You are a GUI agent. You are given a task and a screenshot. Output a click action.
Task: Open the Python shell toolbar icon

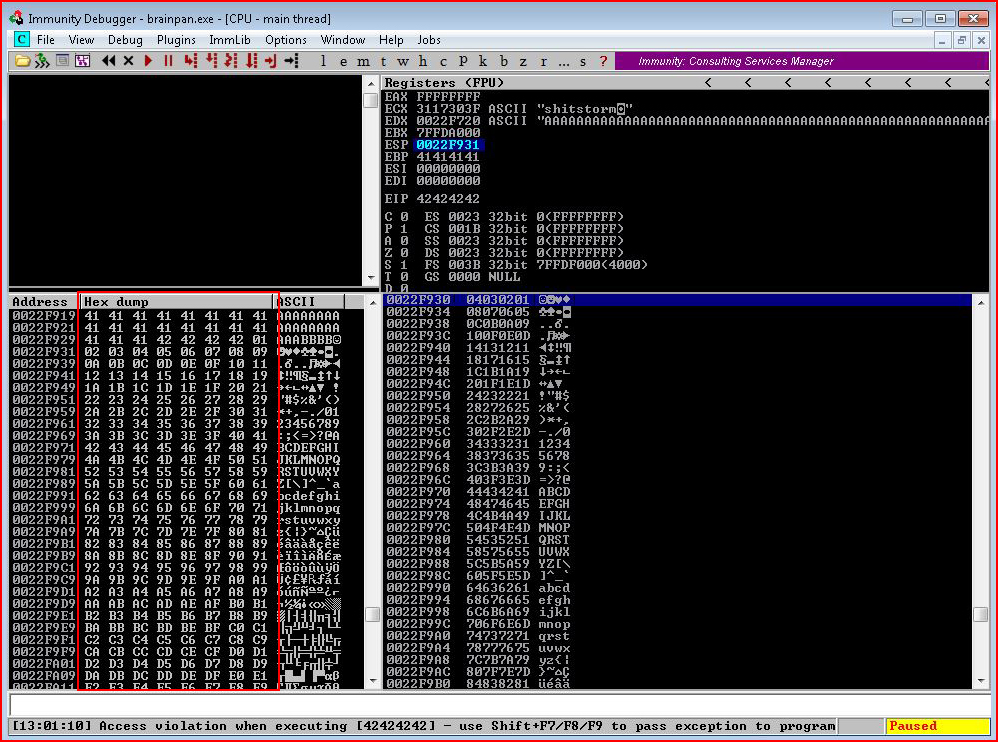point(42,61)
